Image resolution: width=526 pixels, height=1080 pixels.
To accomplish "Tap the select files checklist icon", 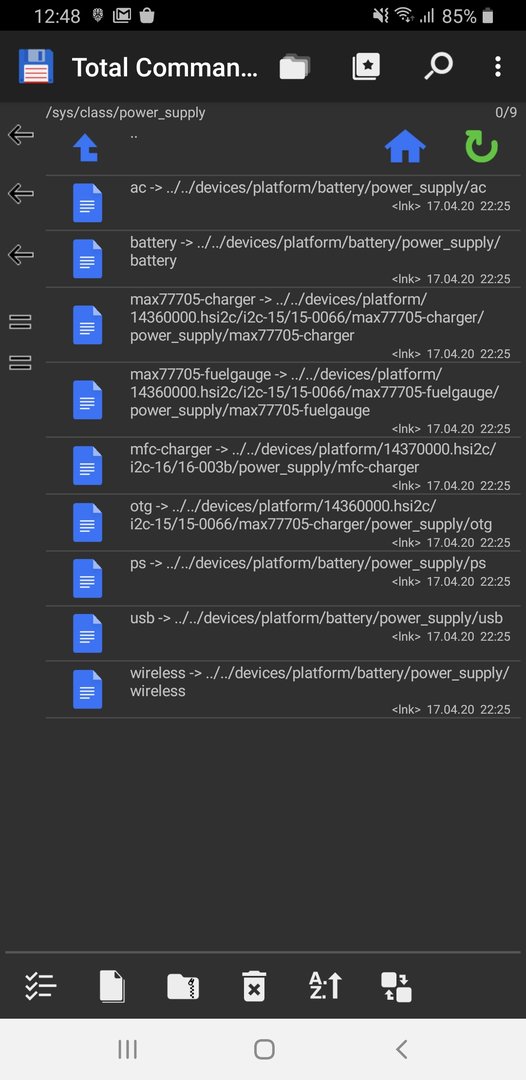I will (41, 986).
